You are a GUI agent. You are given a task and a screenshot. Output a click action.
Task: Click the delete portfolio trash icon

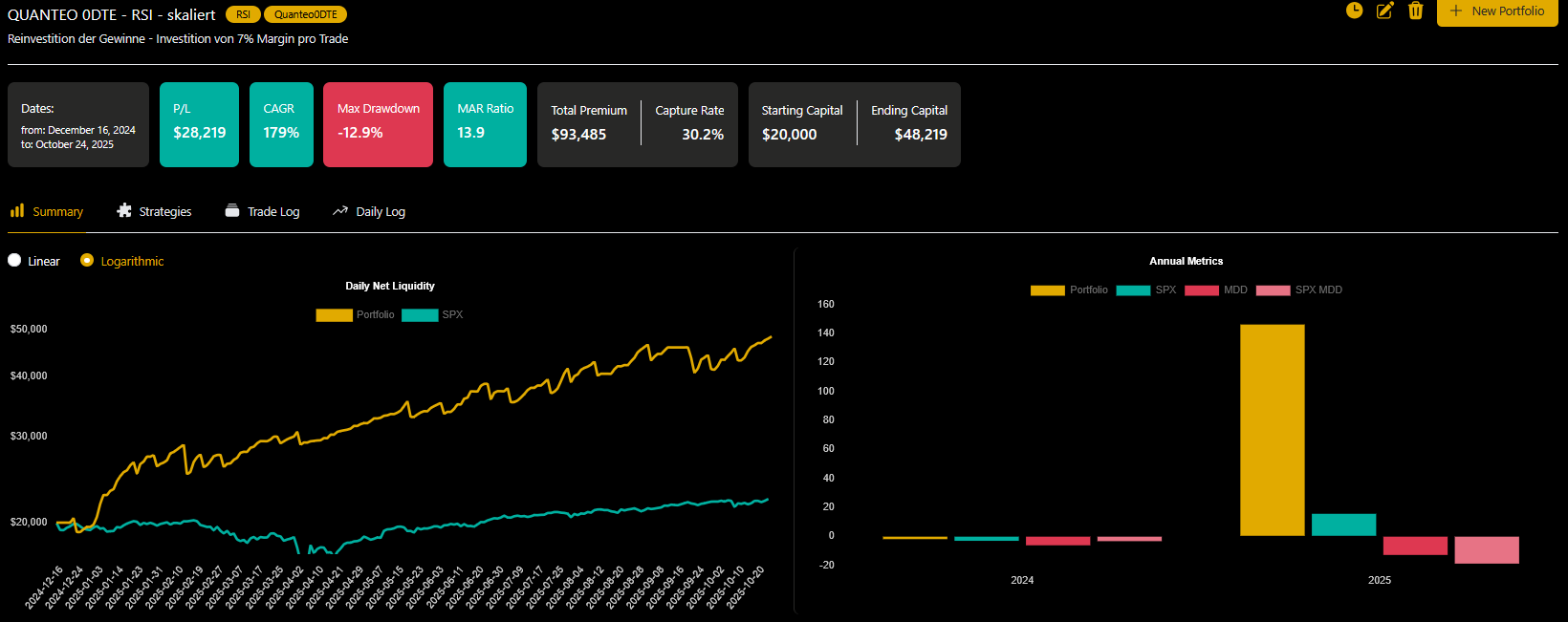tap(1416, 11)
